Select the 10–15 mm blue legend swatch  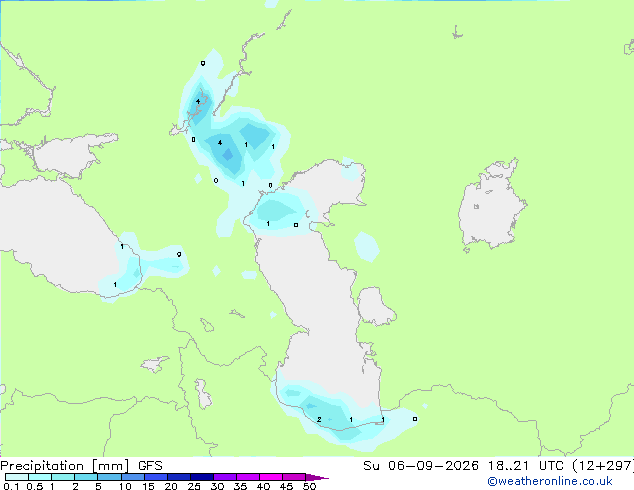click(x=133, y=477)
